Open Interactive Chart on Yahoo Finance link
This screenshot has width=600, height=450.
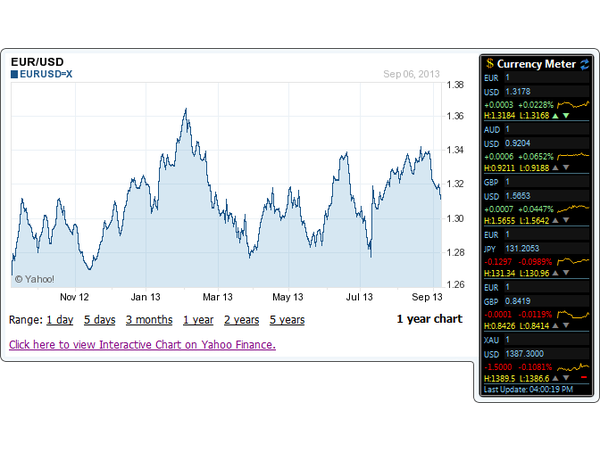(x=142, y=345)
